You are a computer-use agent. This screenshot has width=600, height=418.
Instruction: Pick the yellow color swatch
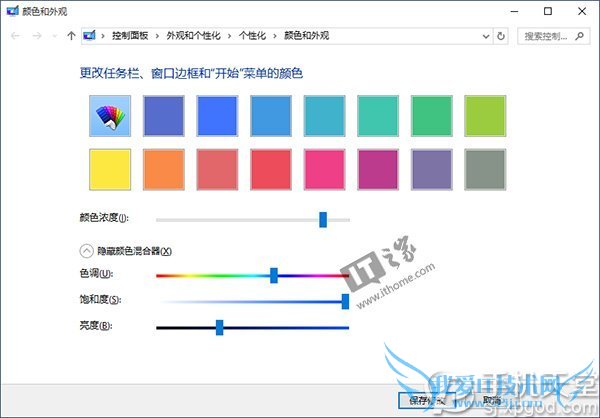point(110,170)
